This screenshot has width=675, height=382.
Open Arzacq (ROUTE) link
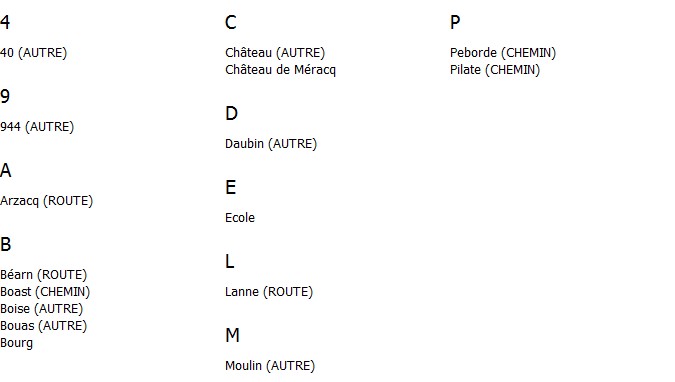tap(46, 201)
